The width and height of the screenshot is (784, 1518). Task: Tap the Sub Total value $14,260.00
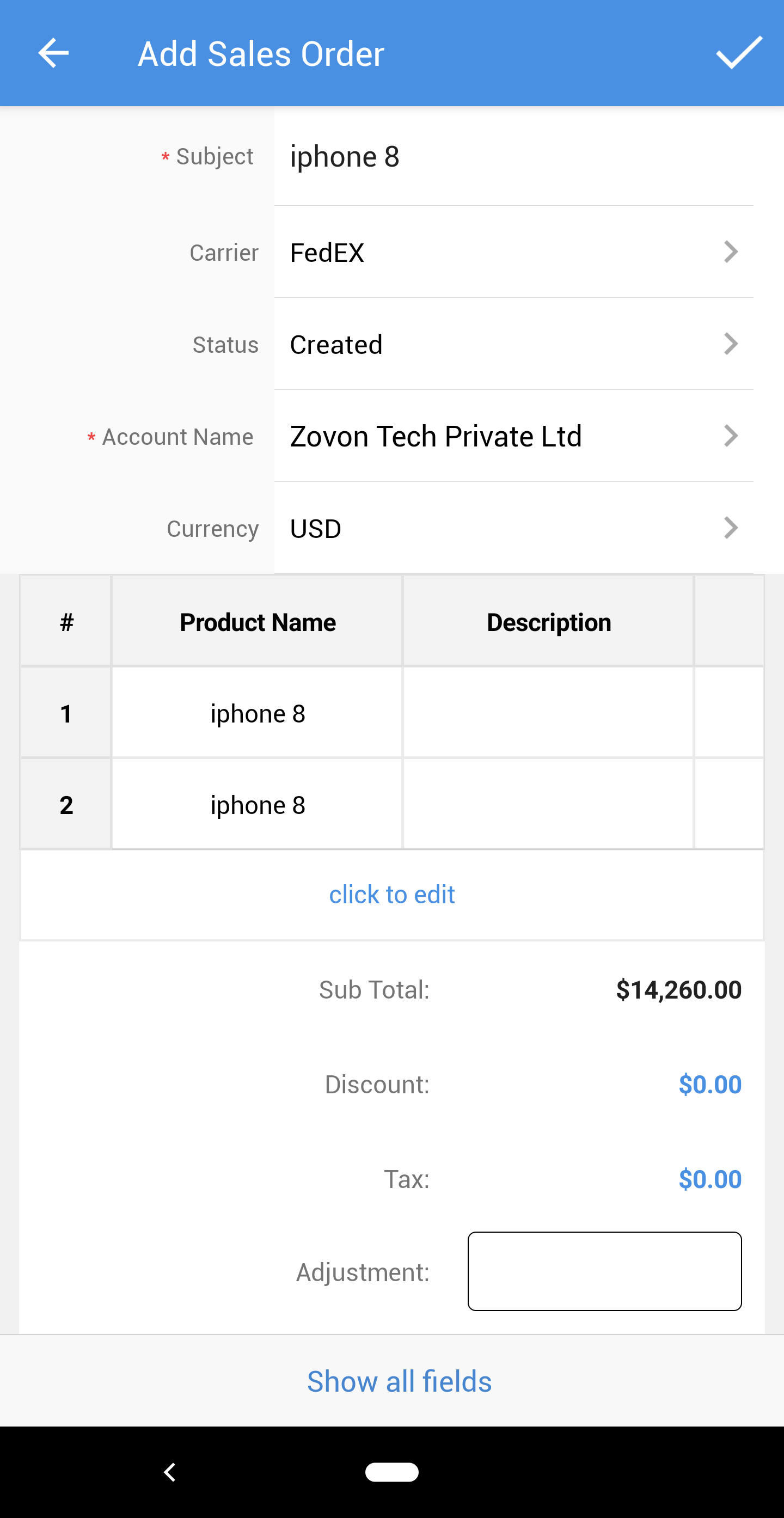pyautogui.click(x=678, y=990)
